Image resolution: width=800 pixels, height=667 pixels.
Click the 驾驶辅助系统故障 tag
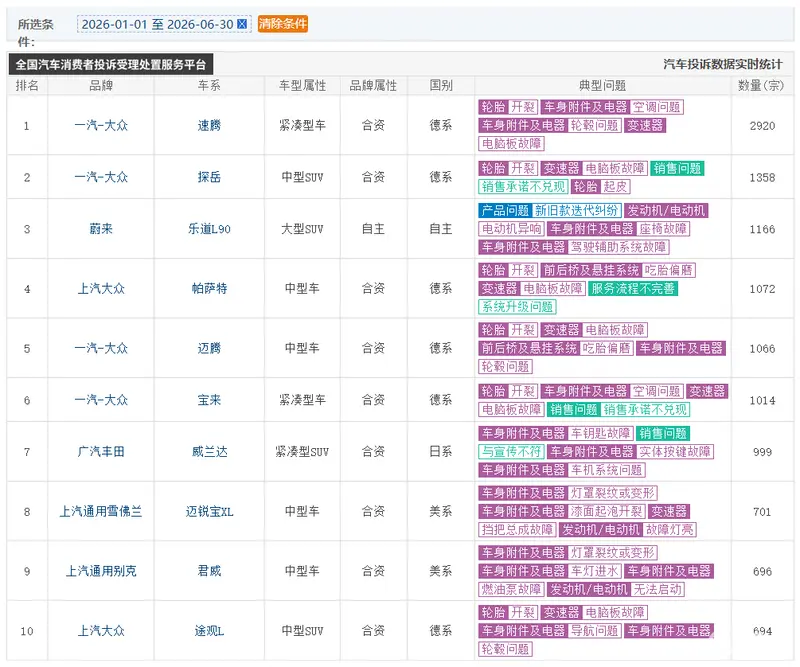(x=618, y=247)
